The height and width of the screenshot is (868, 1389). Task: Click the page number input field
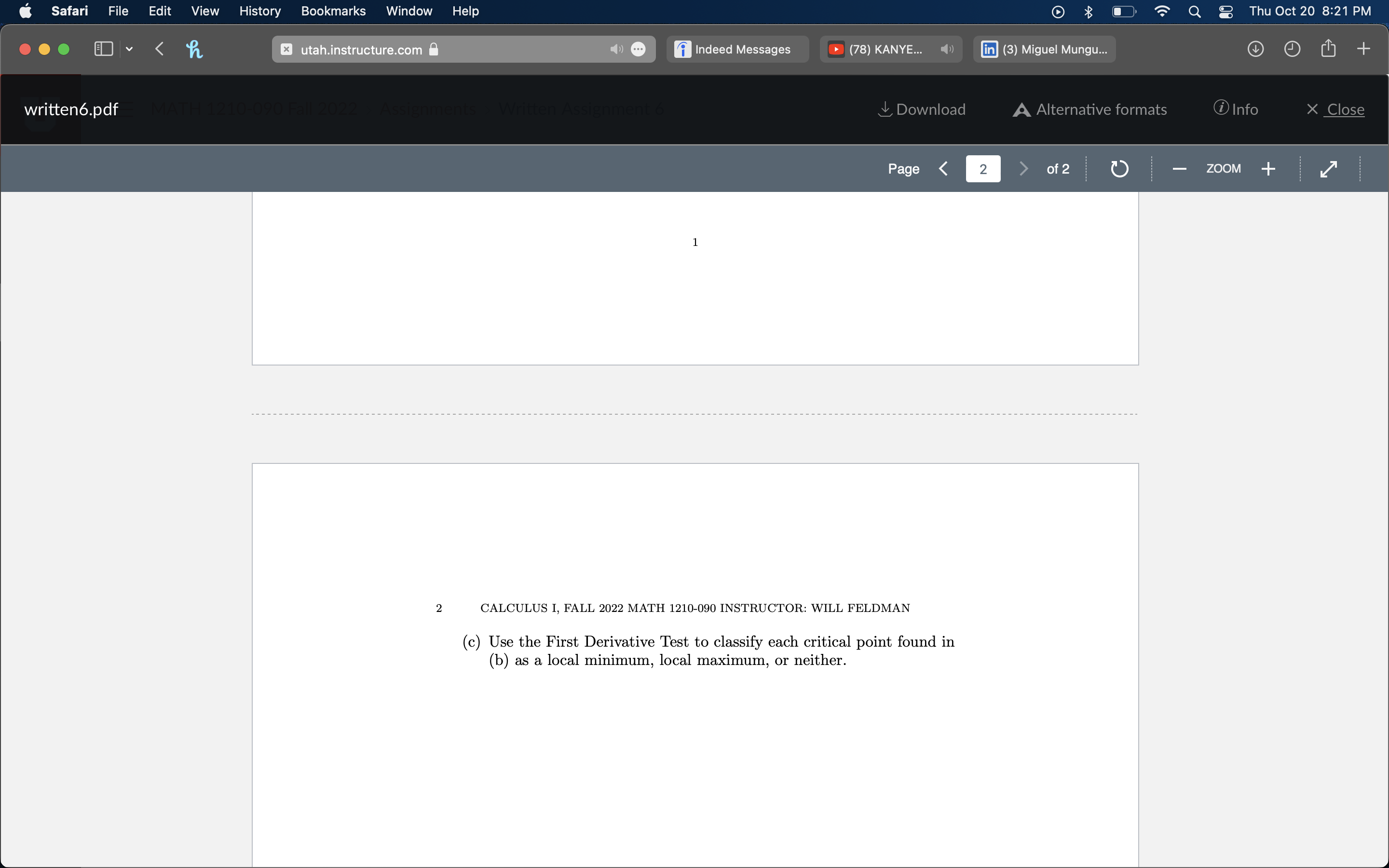point(982,168)
